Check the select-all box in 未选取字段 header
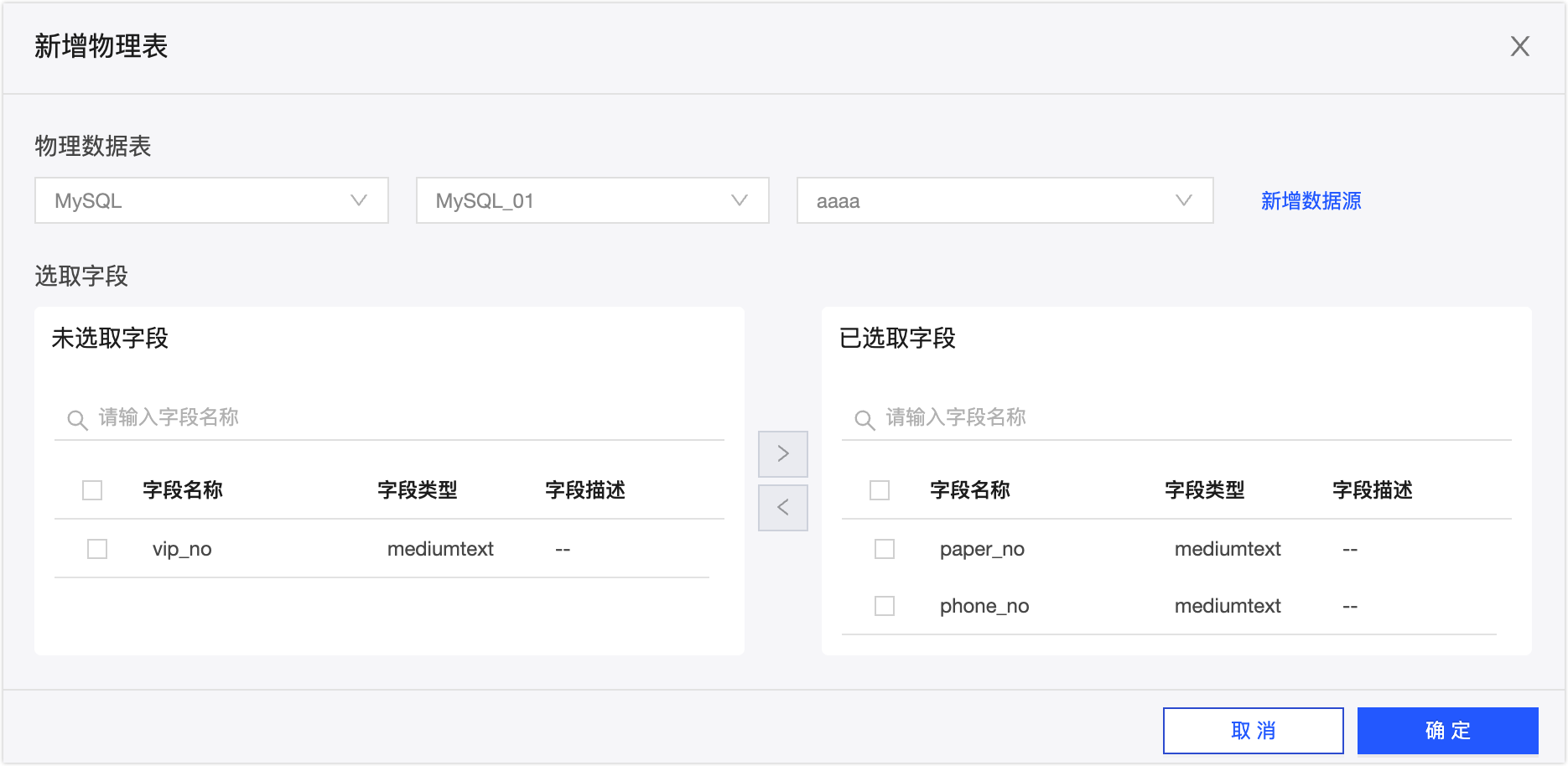Viewport: 1568px width, 766px height. [92, 490]
